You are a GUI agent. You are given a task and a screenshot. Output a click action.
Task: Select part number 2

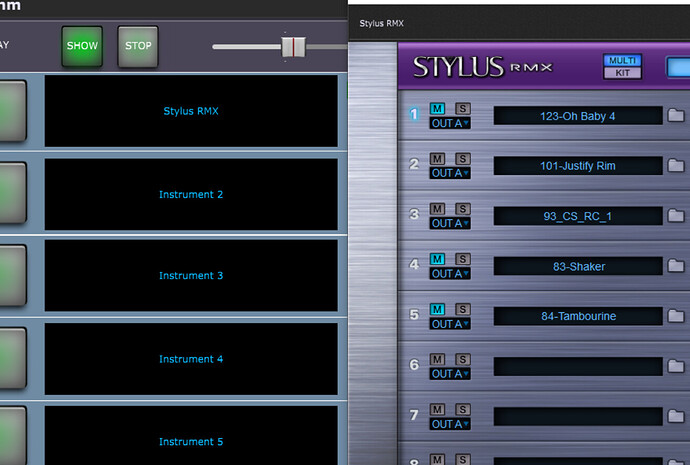(414, 164)
